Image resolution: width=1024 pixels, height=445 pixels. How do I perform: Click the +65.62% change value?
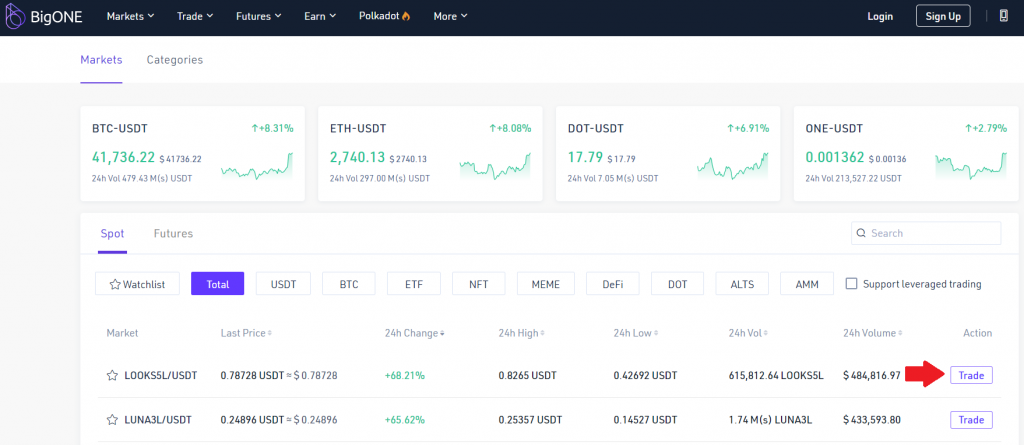(405, 420)
